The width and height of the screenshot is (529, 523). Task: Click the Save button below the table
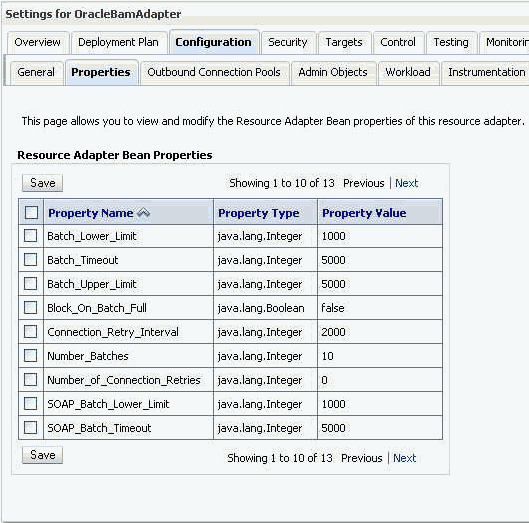(x=43, y=455)
